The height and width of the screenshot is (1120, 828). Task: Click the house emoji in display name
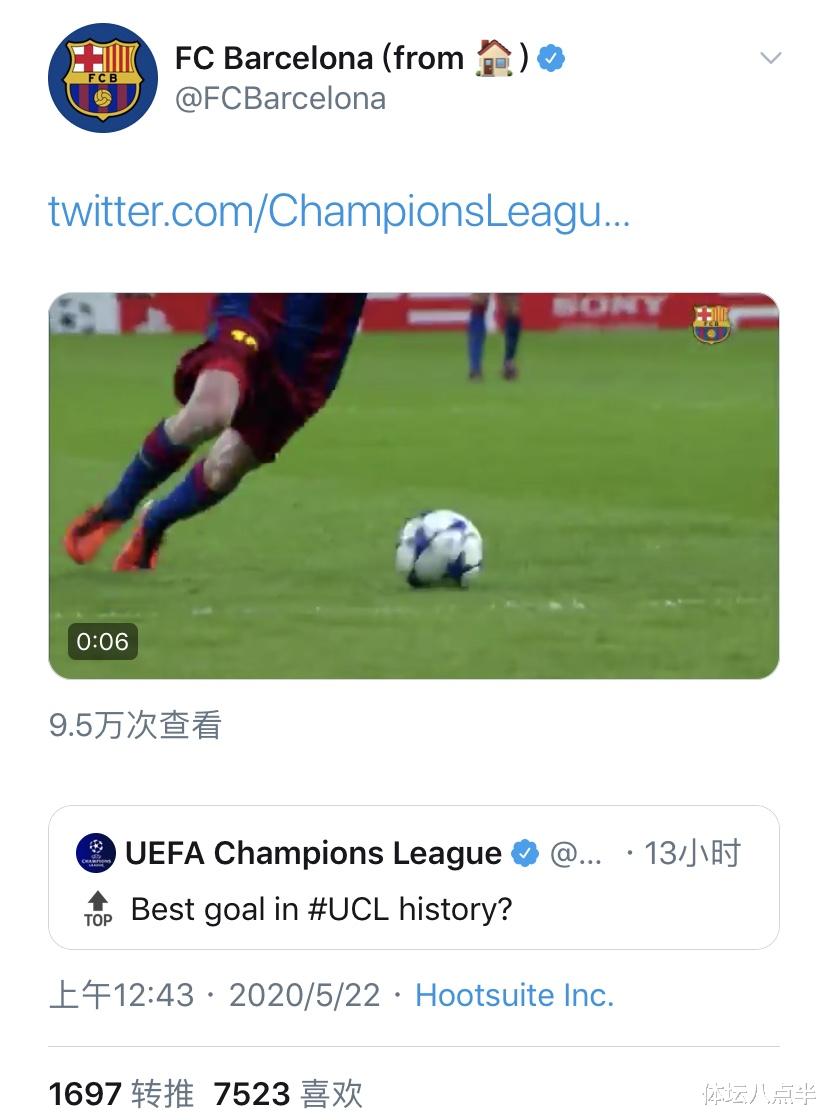pos(494,58)
